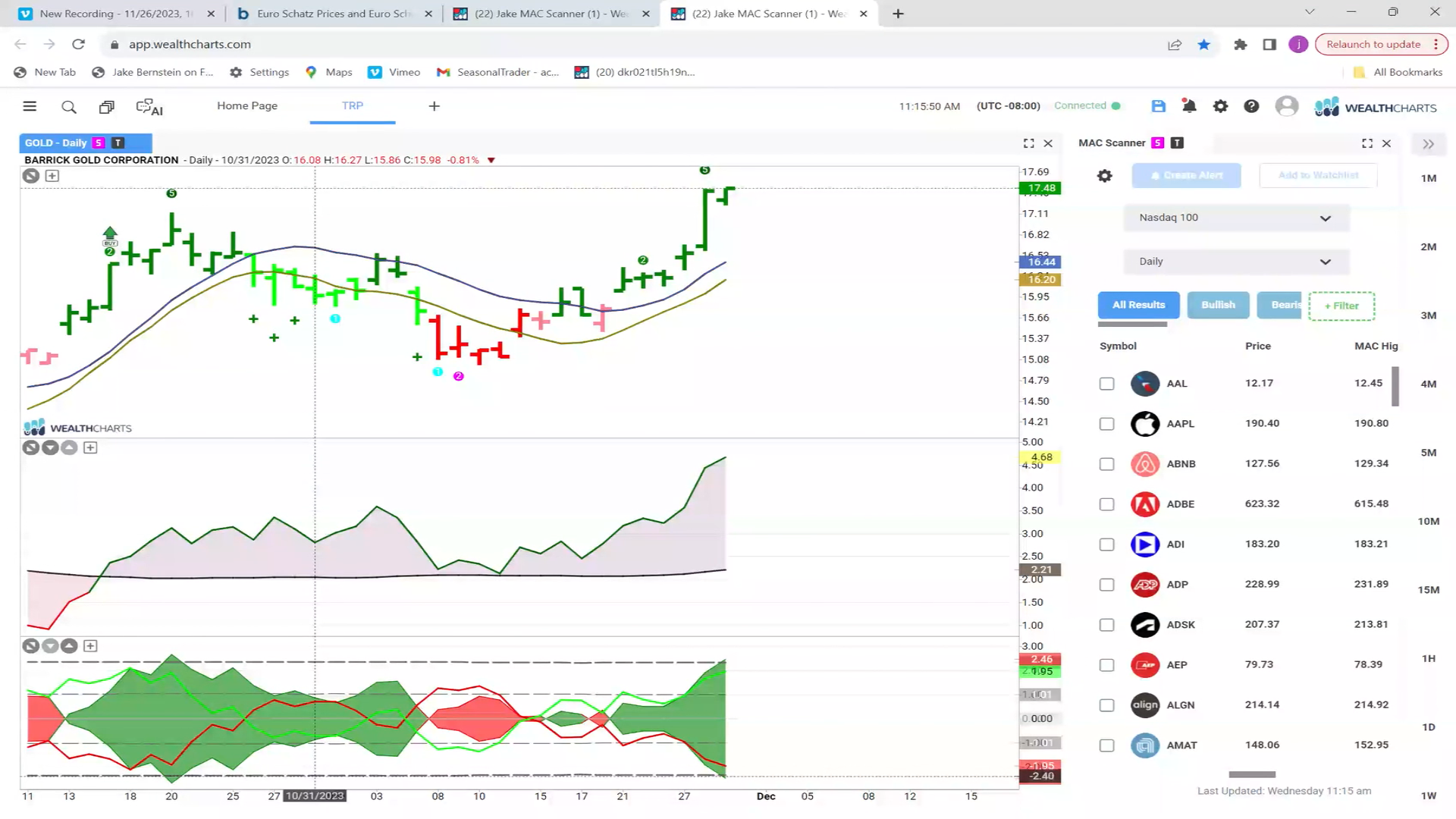
Task: Click Add to Watchlist button
Action: pos(1318,175)
